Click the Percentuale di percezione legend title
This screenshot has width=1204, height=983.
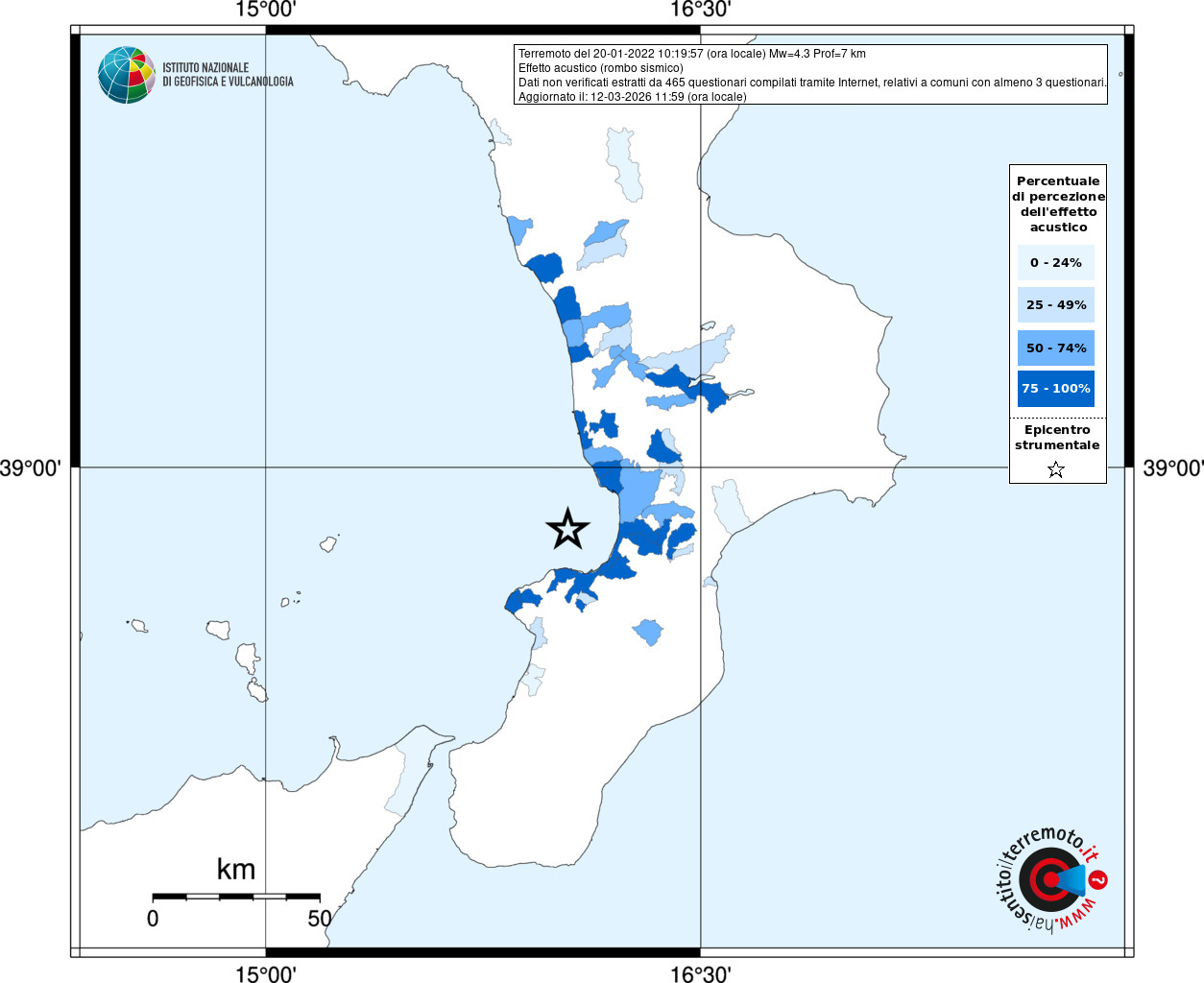[x=1058, y=204]
